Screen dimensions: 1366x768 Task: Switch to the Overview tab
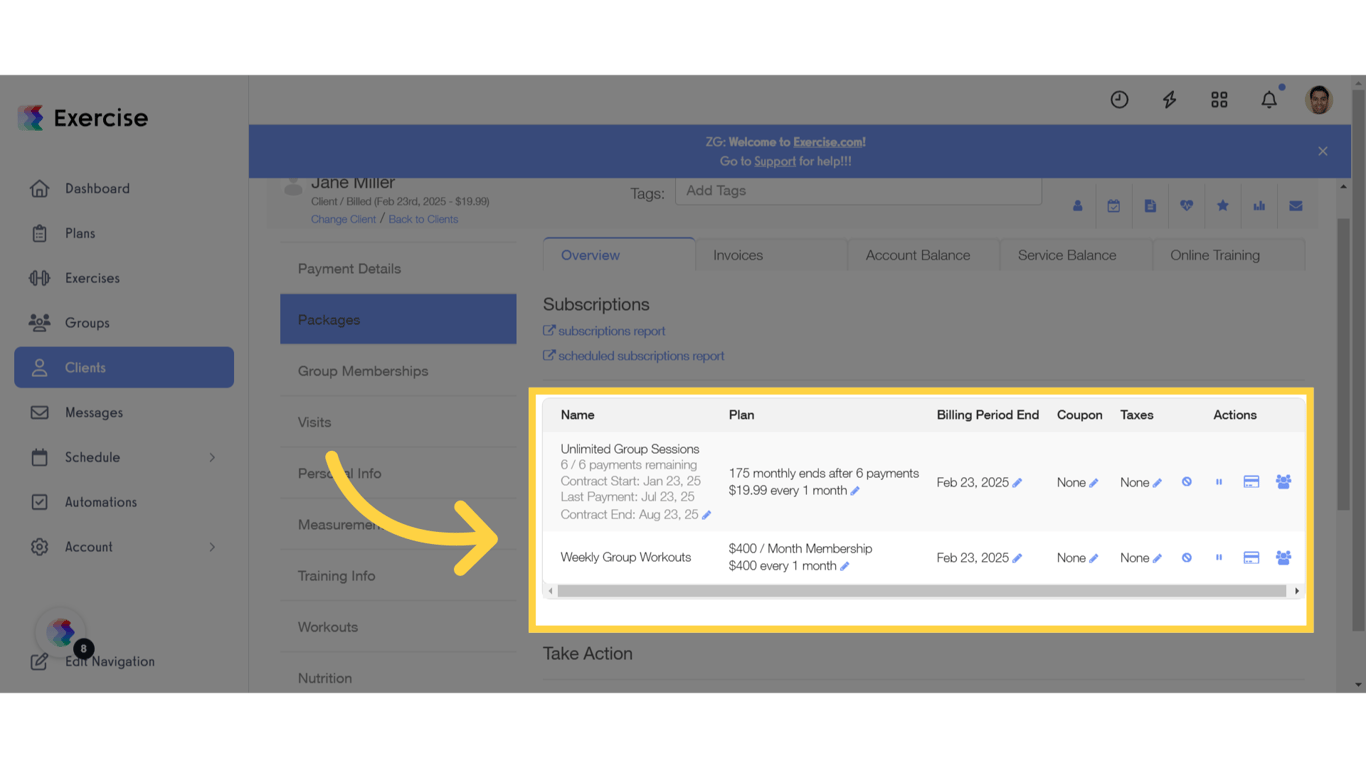(x=619, y=255)
